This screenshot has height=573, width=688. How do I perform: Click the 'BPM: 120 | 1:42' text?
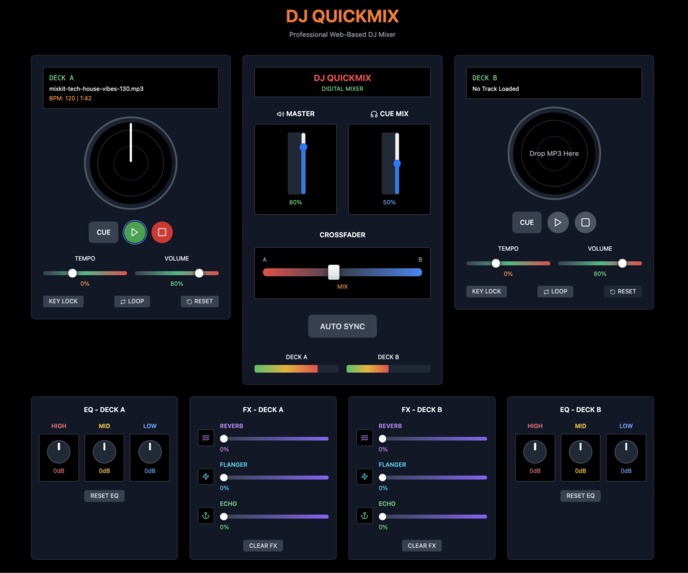pyautogui.click(x=70, y=98)
